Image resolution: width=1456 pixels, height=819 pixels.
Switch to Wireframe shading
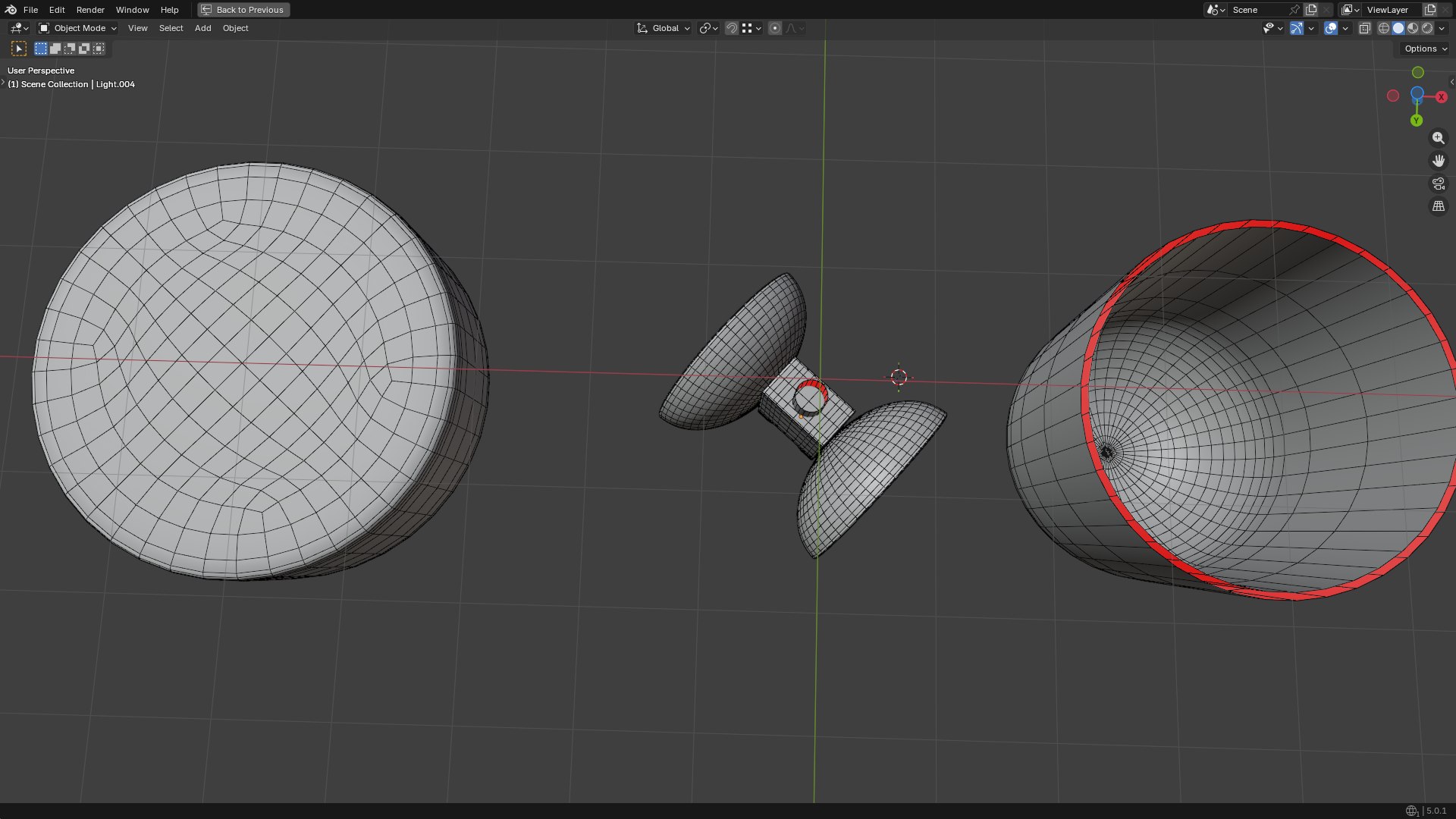point(1384,28)
